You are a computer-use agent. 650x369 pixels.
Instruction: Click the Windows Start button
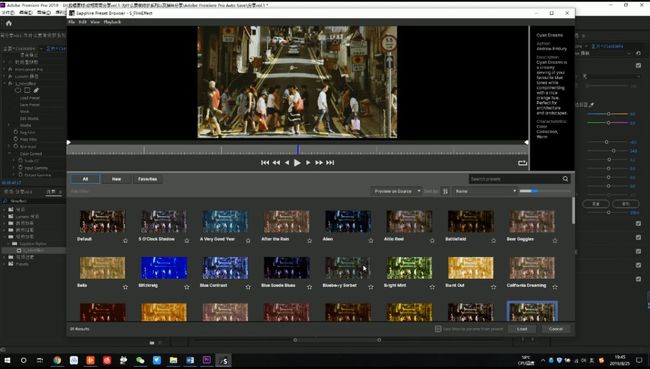[x=7, y=360]
